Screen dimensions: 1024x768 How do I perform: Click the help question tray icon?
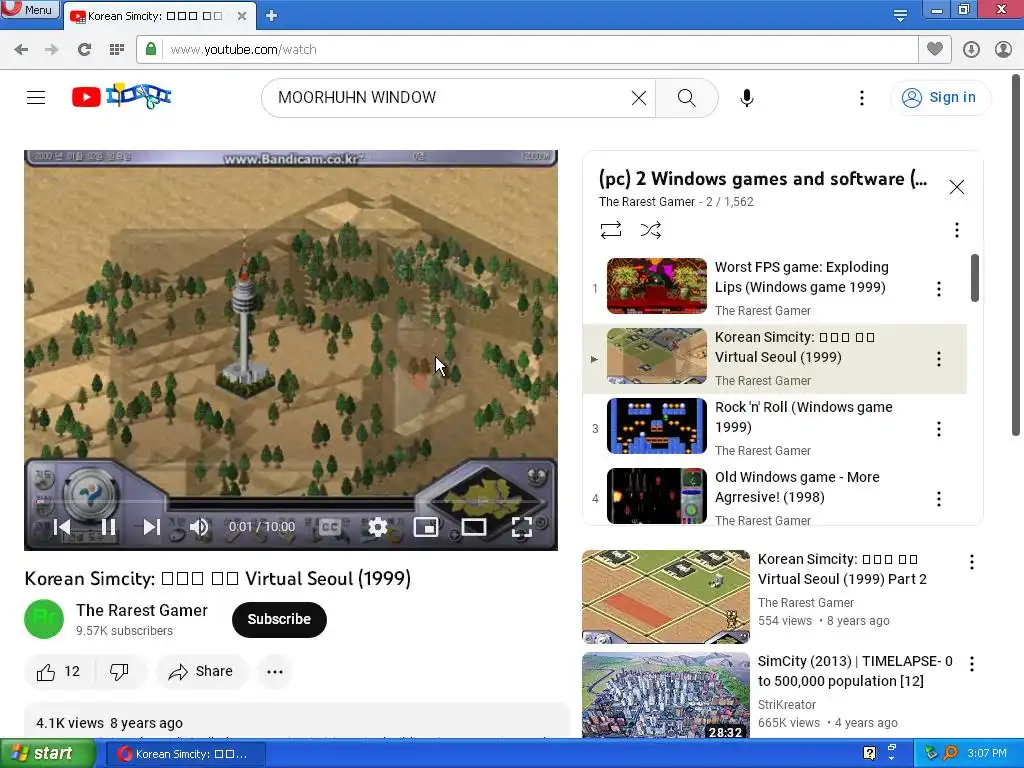coord(869,753)
